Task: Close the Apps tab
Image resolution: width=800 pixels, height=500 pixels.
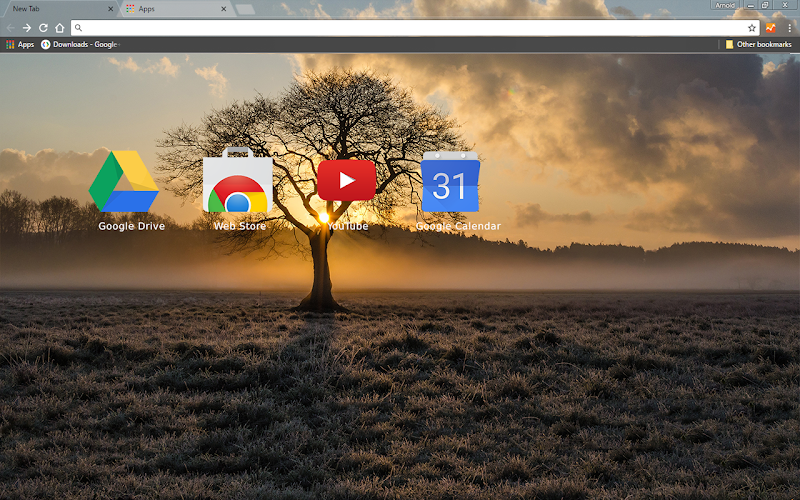Action: pos(223,9)
